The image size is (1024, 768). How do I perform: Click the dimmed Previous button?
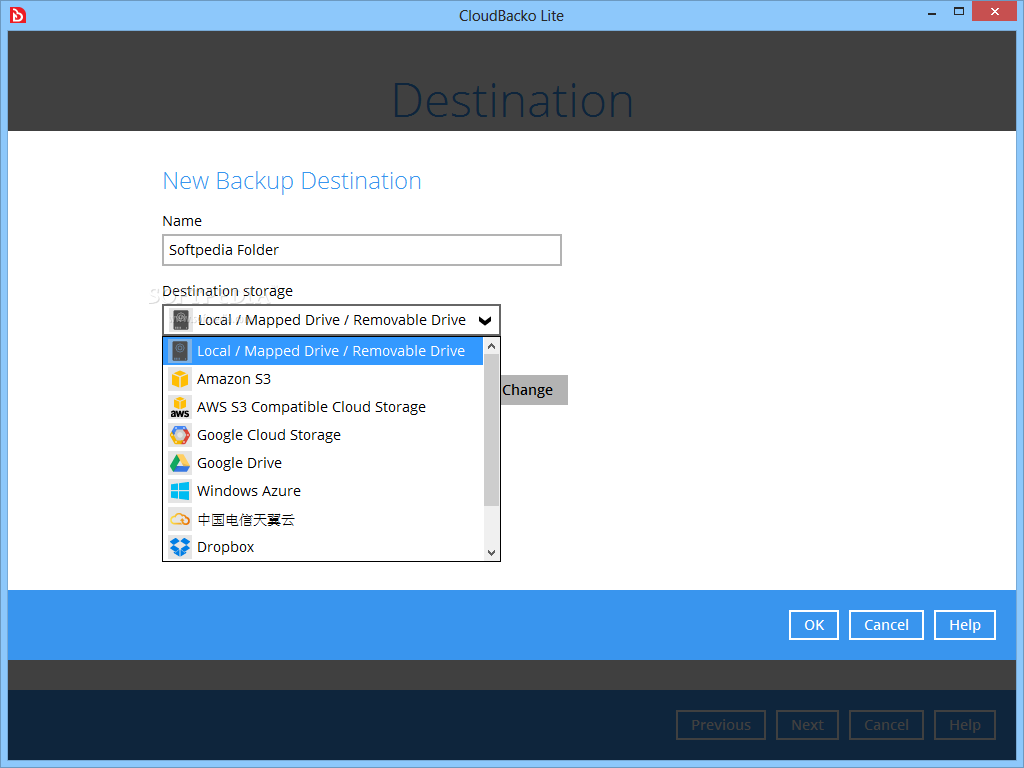(721, 725)
